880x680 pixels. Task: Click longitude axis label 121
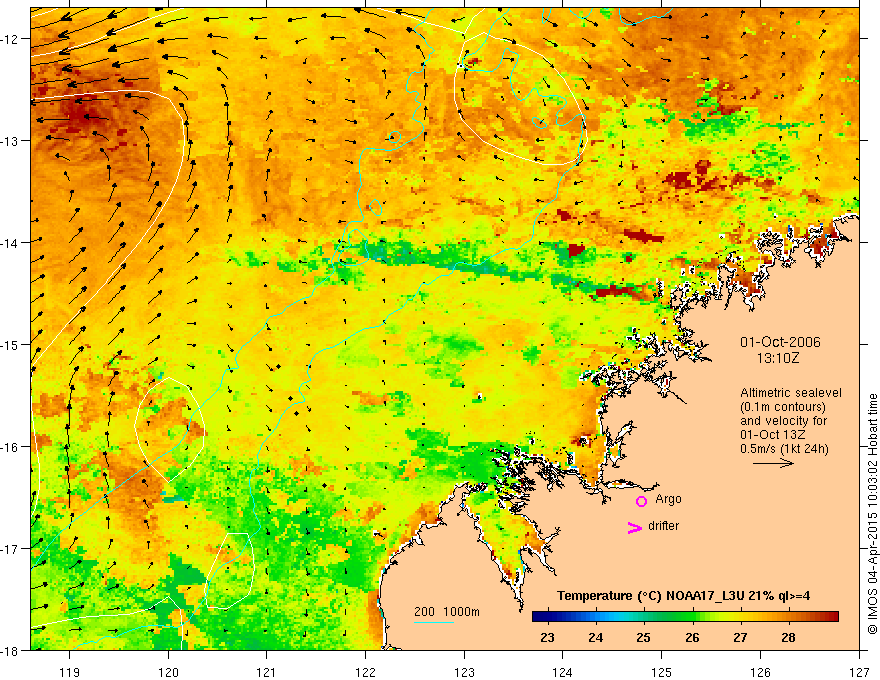[267, 672]
